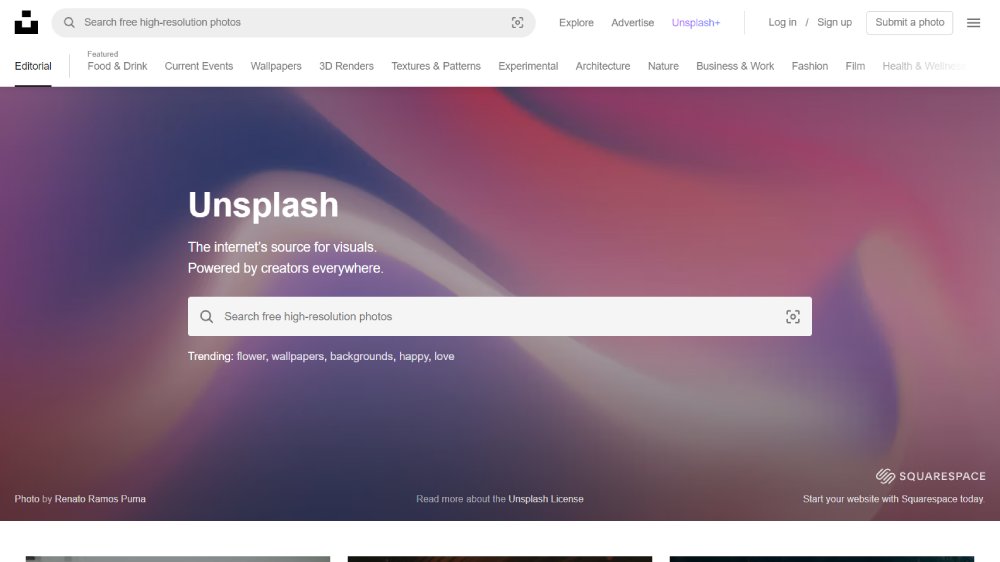Open the Advertise link

click(x=632, y=22)
